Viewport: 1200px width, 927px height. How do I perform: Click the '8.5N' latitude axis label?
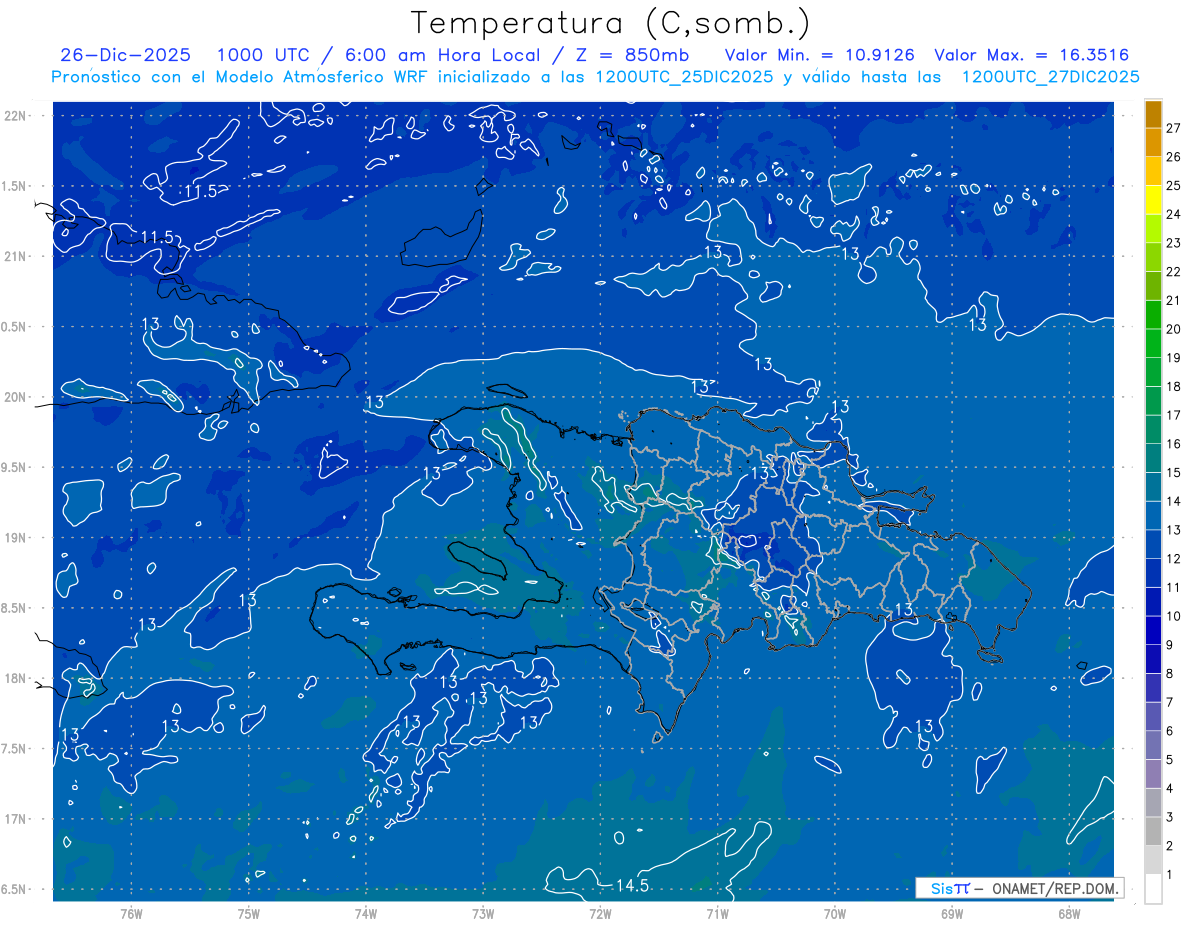coord(15,608)
